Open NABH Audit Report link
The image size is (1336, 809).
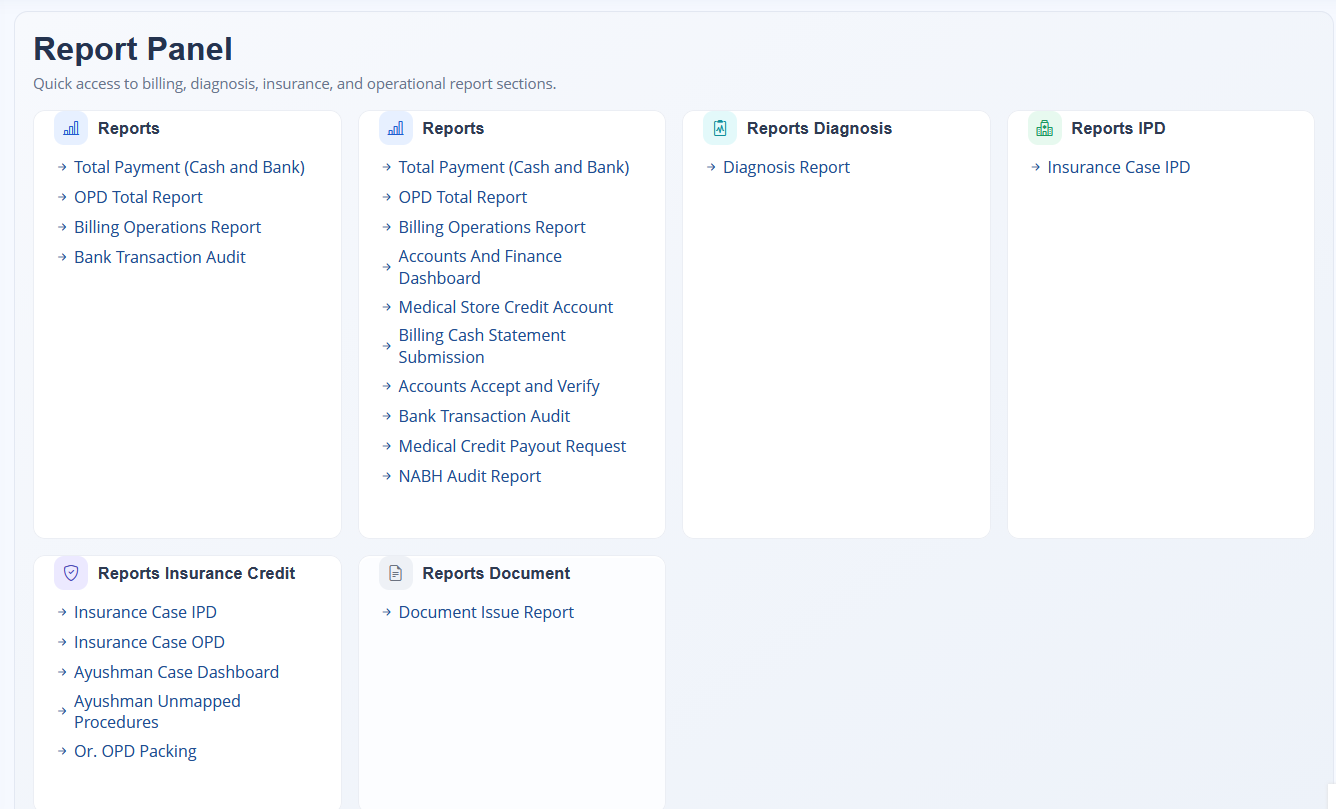pyautogui.click(x=470, y=476)
